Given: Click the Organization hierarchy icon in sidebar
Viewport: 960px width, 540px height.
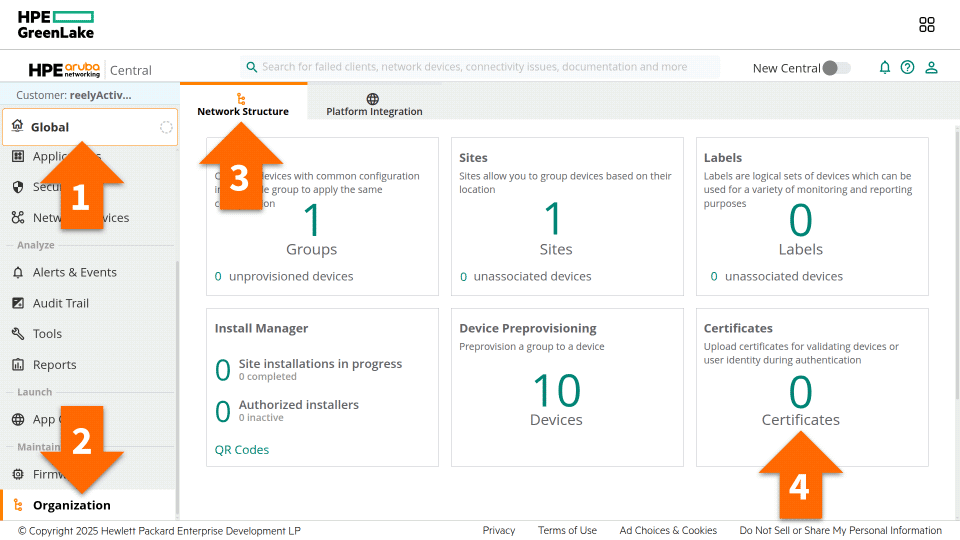Looking at the screenshot, I should pyautogui.click(x=18, y=505).
